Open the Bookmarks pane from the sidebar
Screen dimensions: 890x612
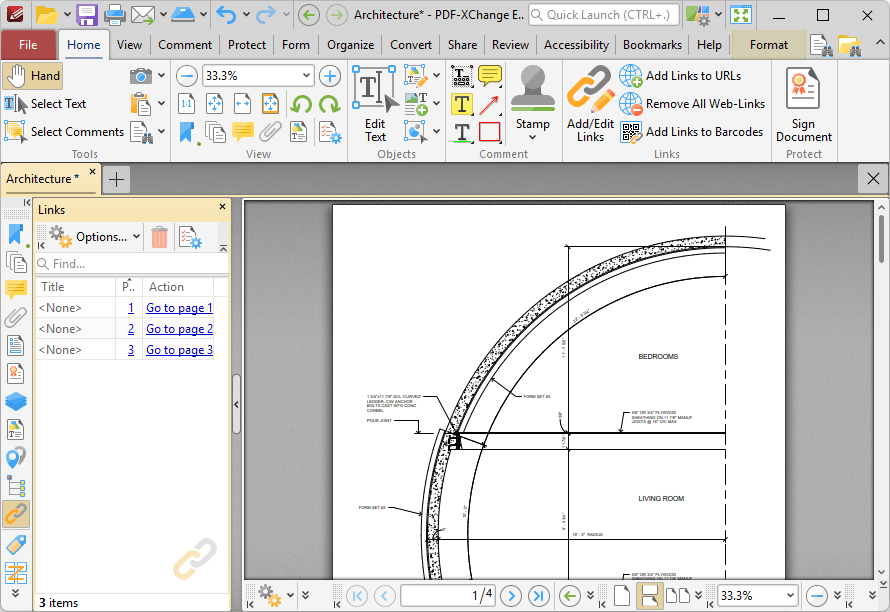coord(16,236)
